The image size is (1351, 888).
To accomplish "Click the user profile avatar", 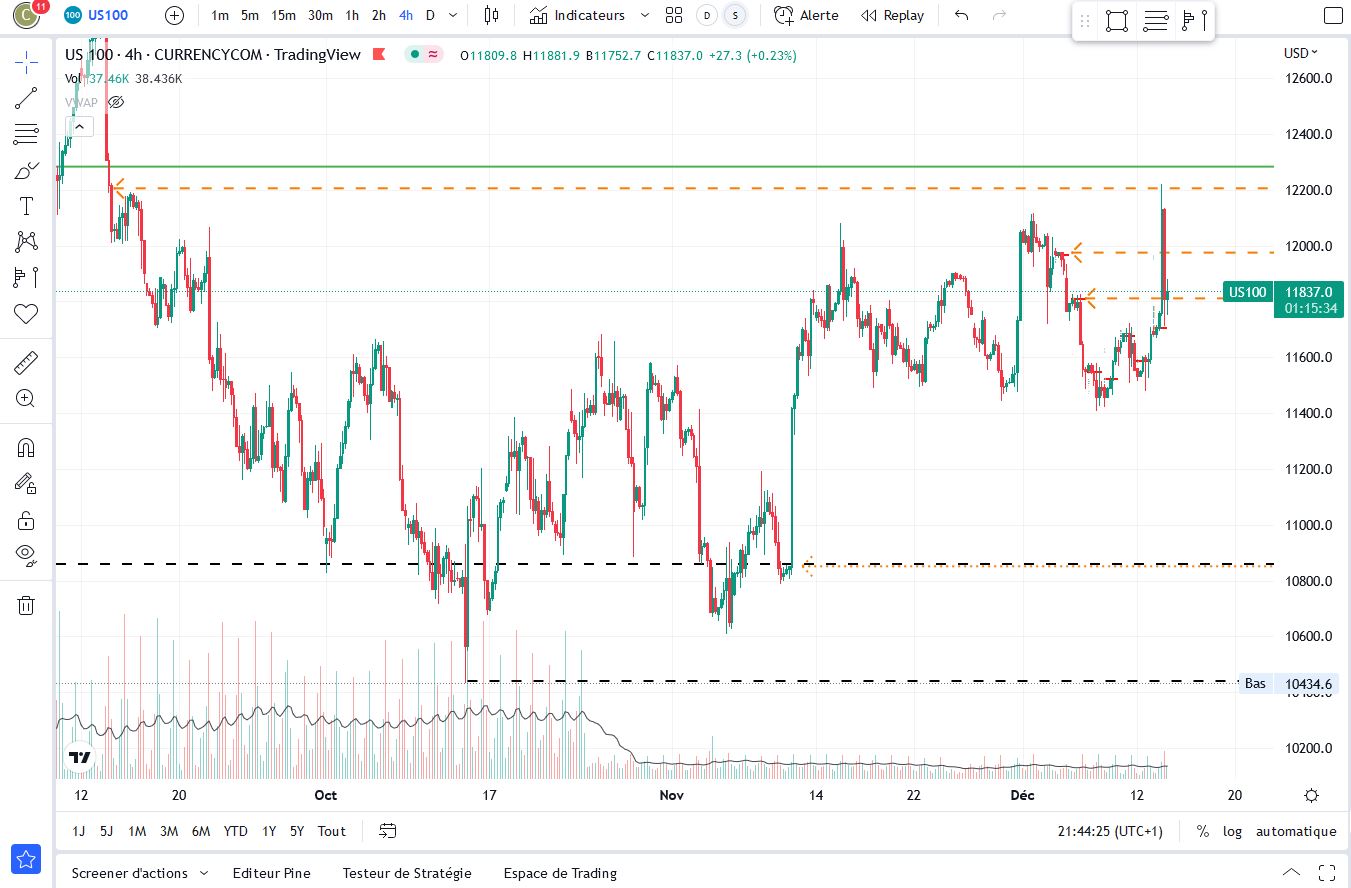I will [25, 15].
